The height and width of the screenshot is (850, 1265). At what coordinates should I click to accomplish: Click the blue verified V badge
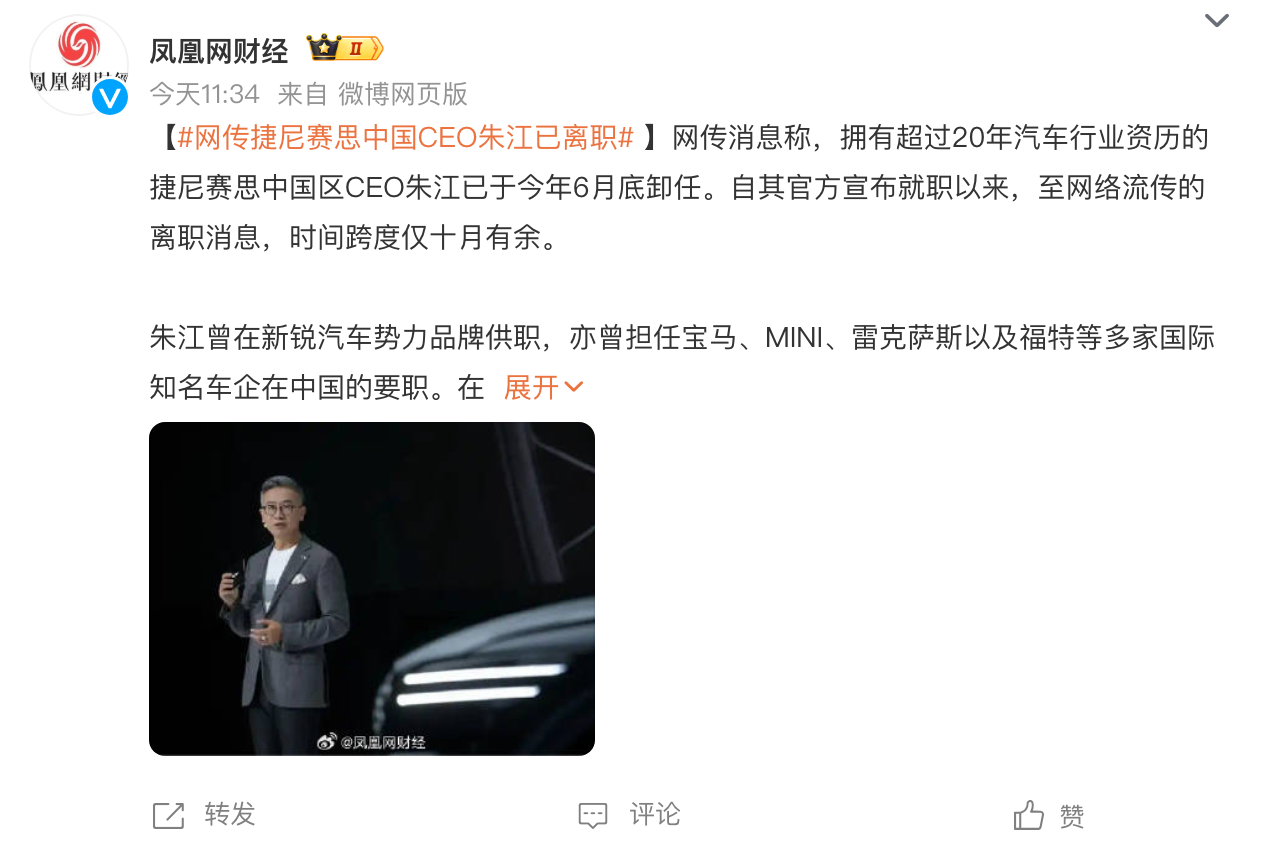[x=110, y=97]
